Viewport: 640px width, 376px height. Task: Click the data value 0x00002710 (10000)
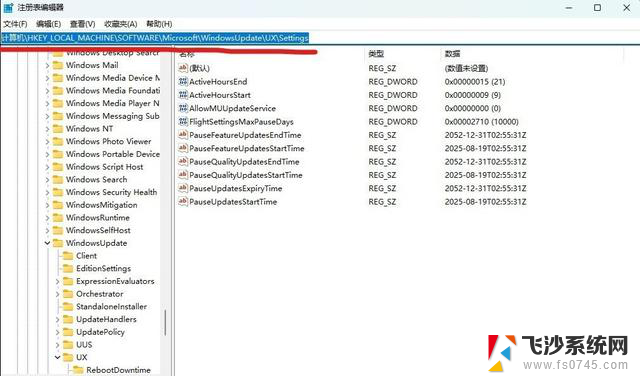tap(482, 122)
